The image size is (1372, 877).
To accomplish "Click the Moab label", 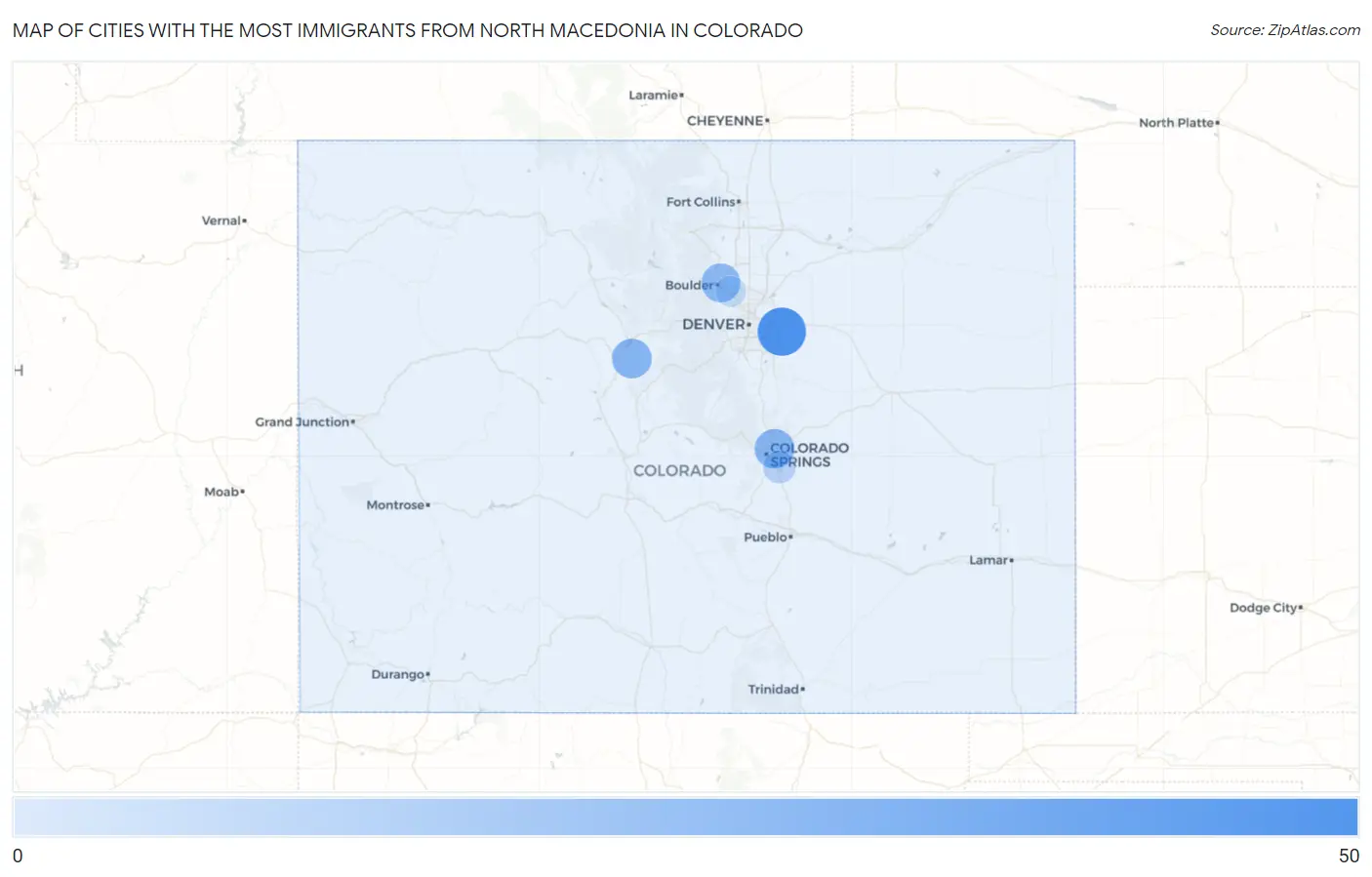I will (x=222, y=492).
